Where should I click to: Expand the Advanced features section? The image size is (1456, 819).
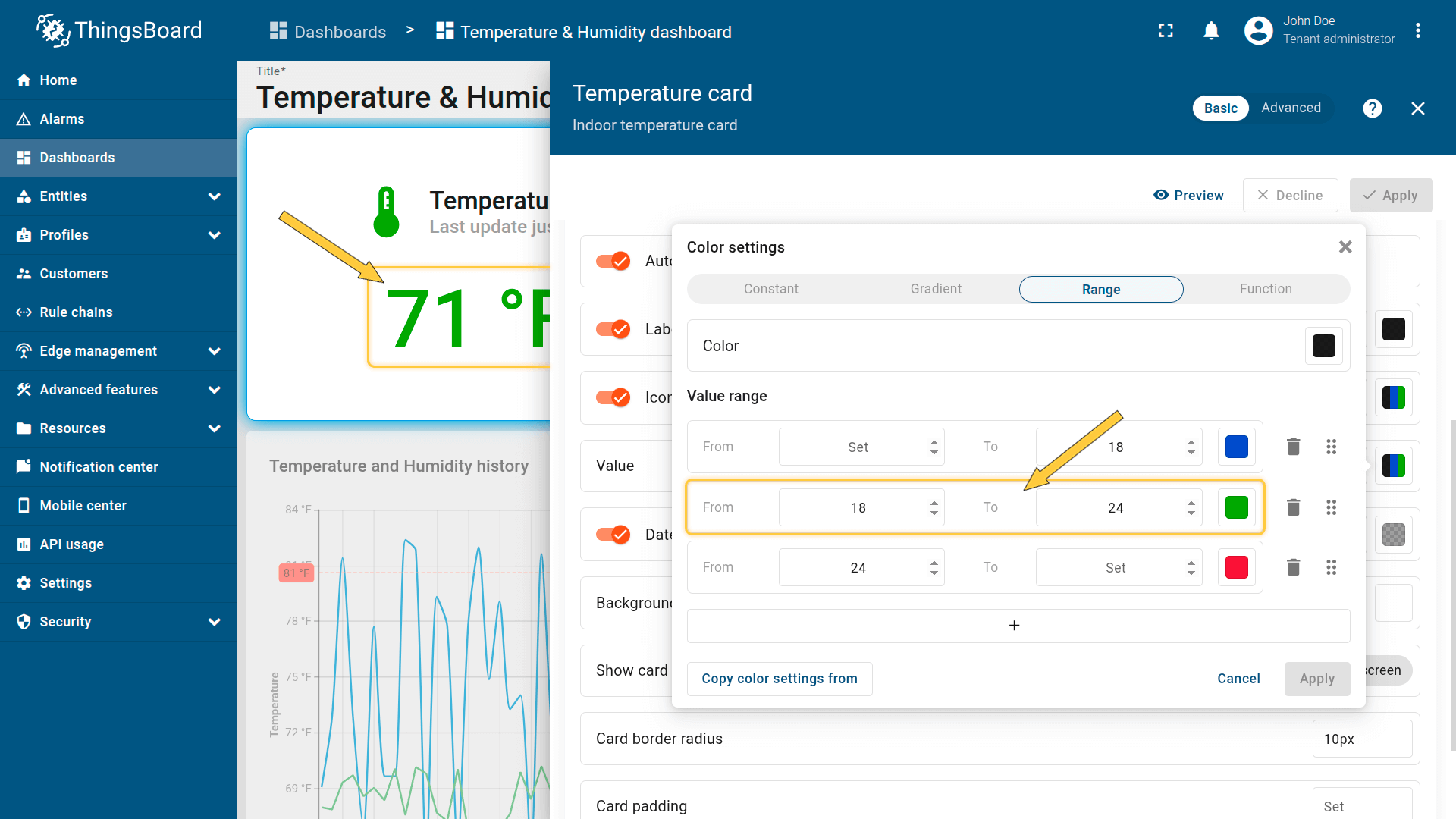214,390
